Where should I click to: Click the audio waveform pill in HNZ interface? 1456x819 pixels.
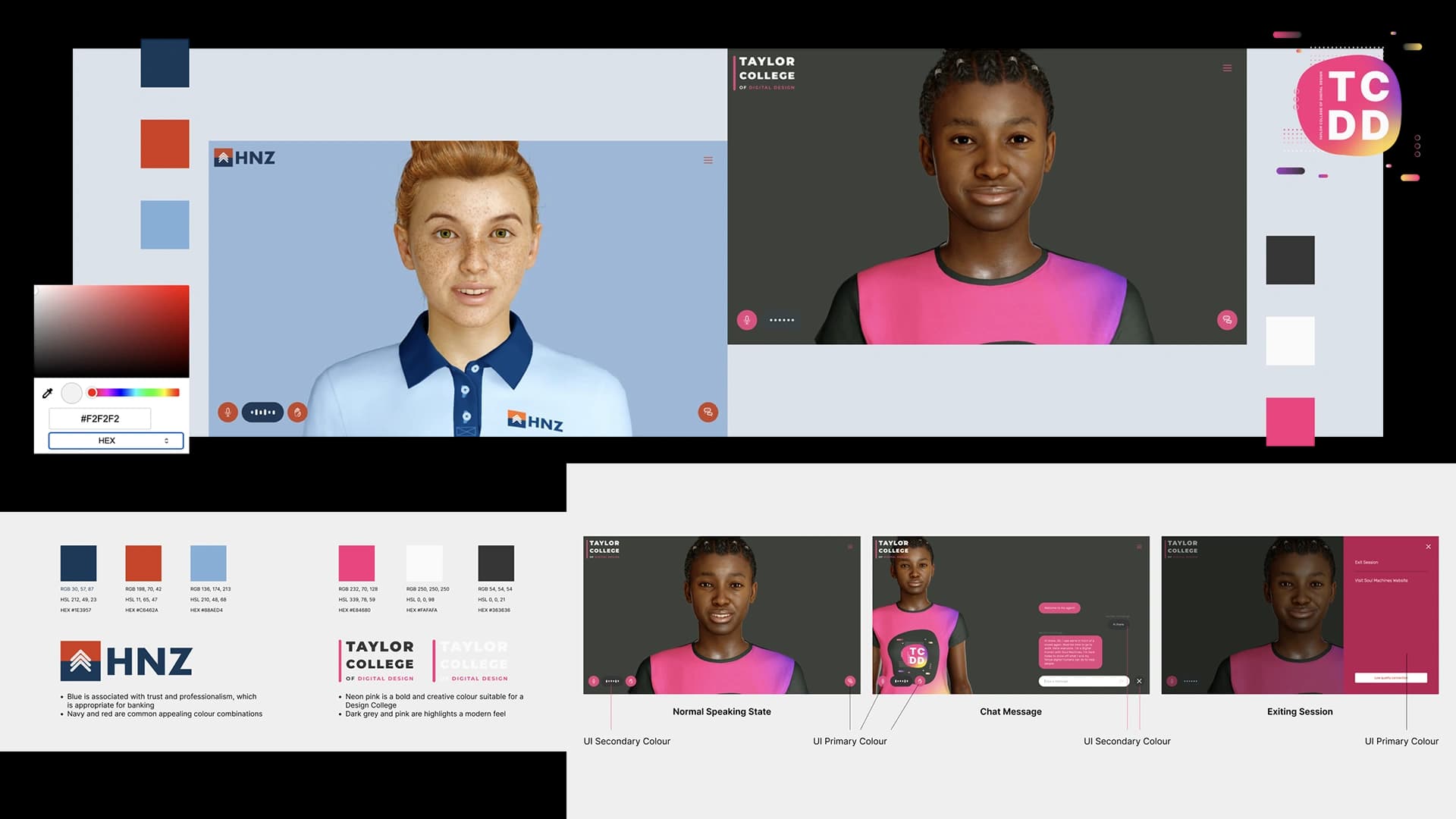(262, 412)
